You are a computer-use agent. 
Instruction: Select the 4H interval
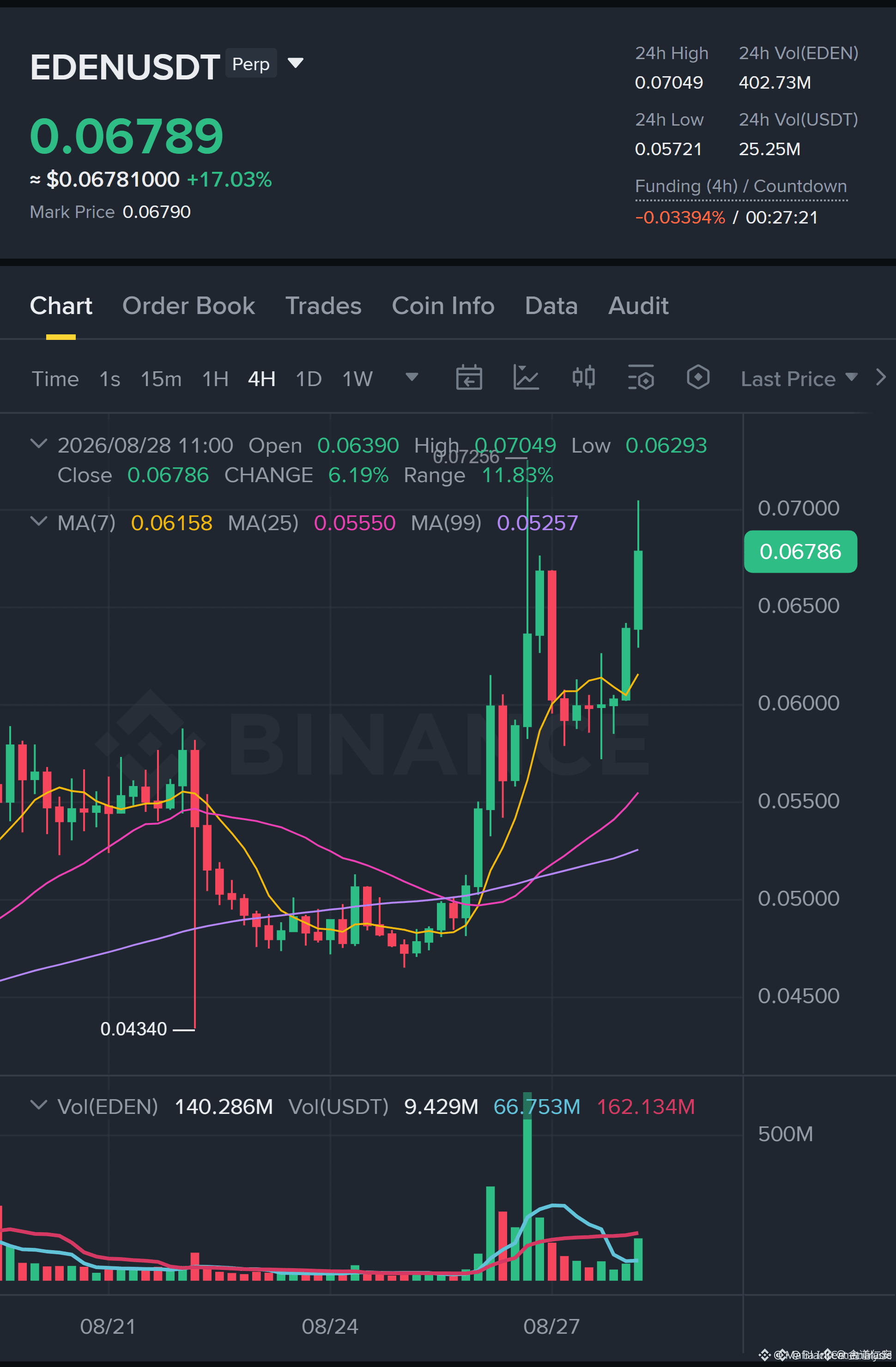click(261, 379)
